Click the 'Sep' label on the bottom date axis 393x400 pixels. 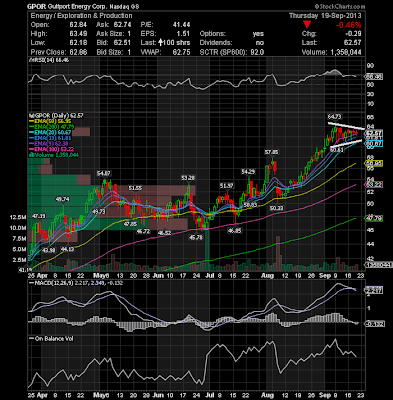pos(324,395)
